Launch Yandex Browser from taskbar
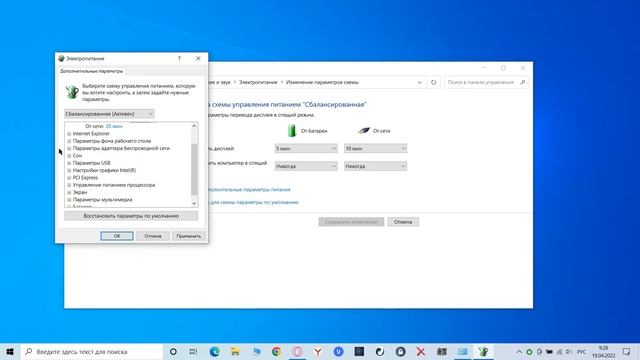The image size is (640, 360). [x=318, y=352]
